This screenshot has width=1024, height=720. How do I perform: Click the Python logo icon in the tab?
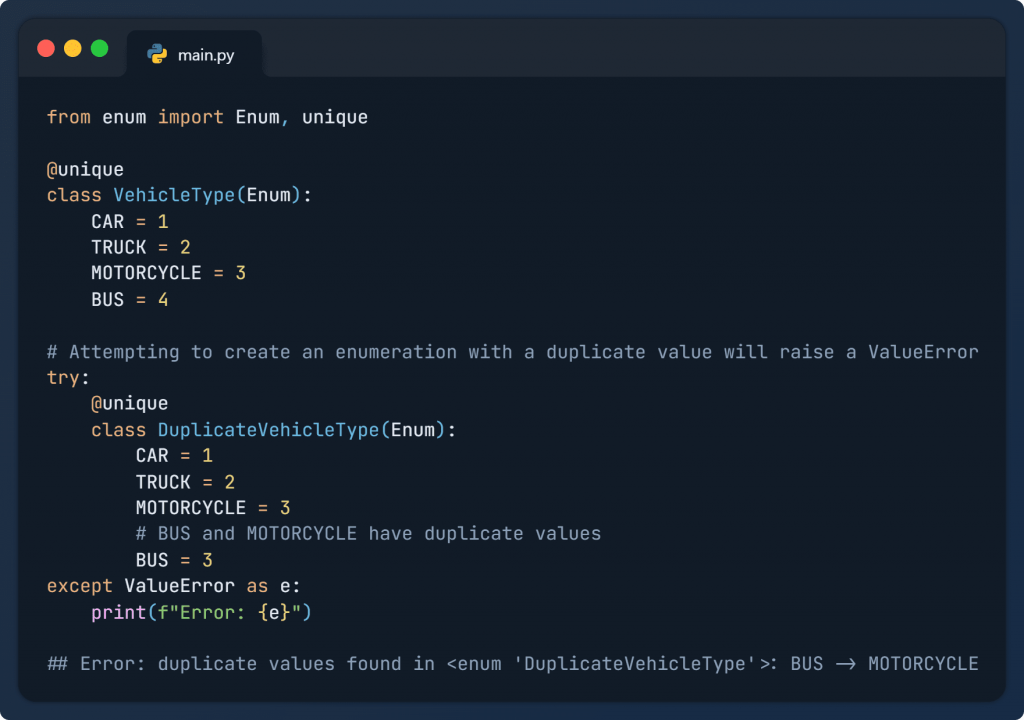click(157, 55)
